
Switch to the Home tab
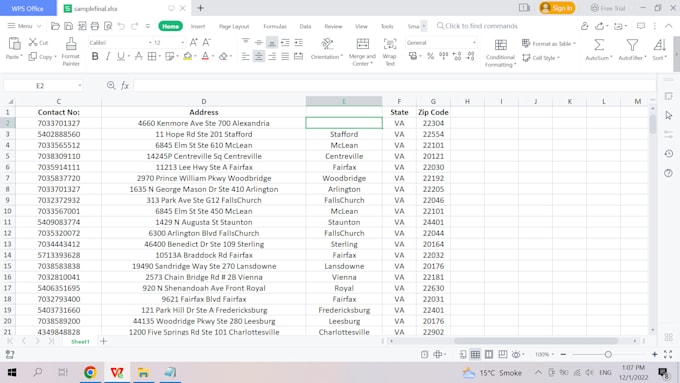tap(170, 26)
